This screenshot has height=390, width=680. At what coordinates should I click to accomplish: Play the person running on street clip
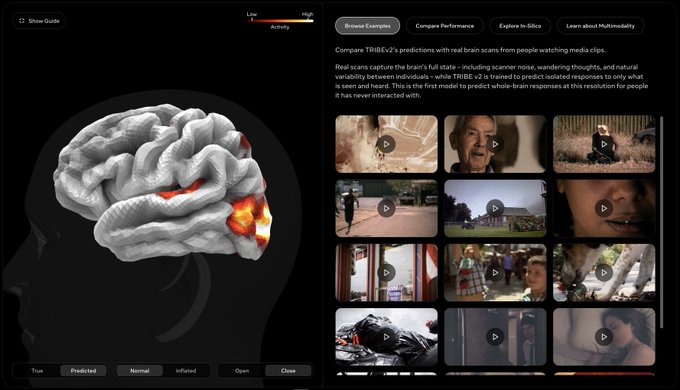(386, 208)
